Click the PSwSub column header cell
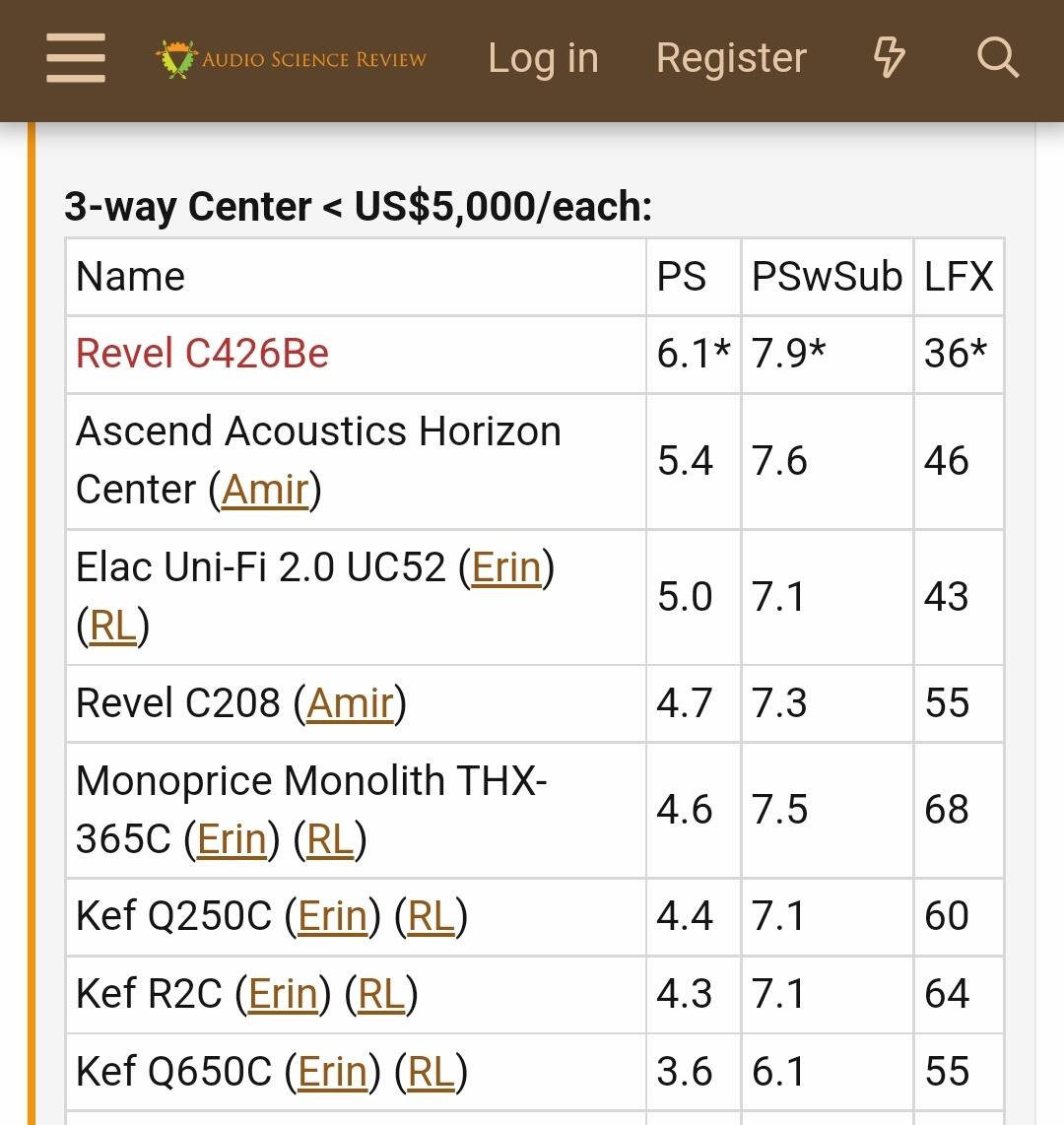This screenshot has width=1064, height=1125. click(827, 277)
